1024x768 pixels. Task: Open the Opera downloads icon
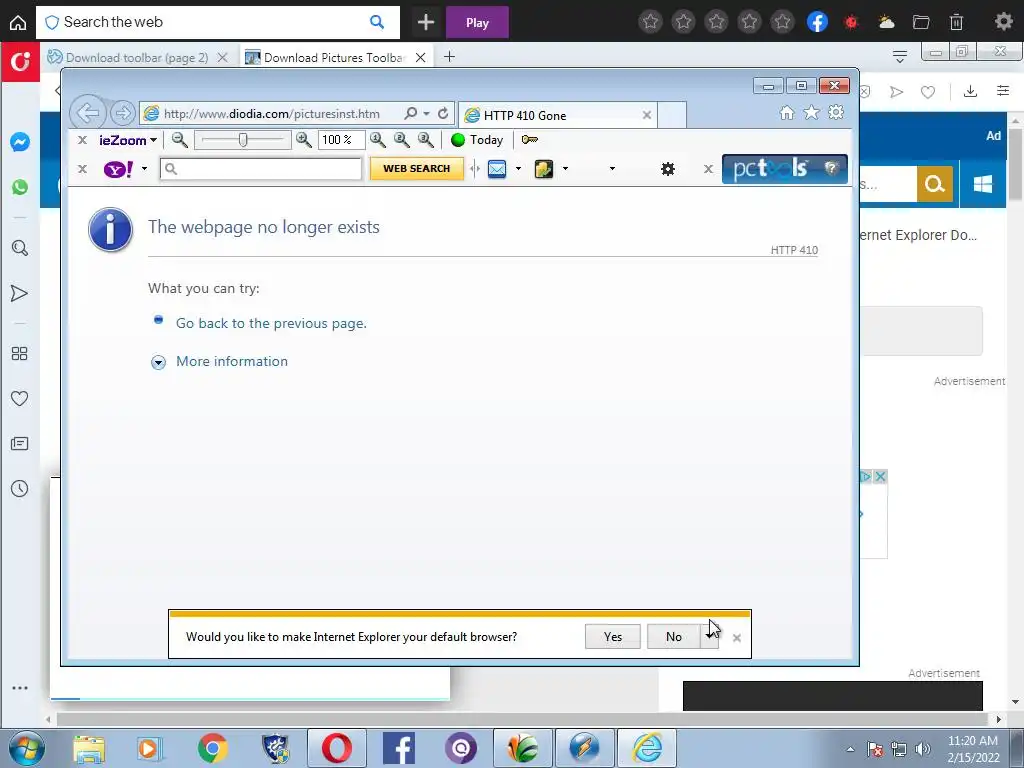pyautogui.click(x=970, y=91)
